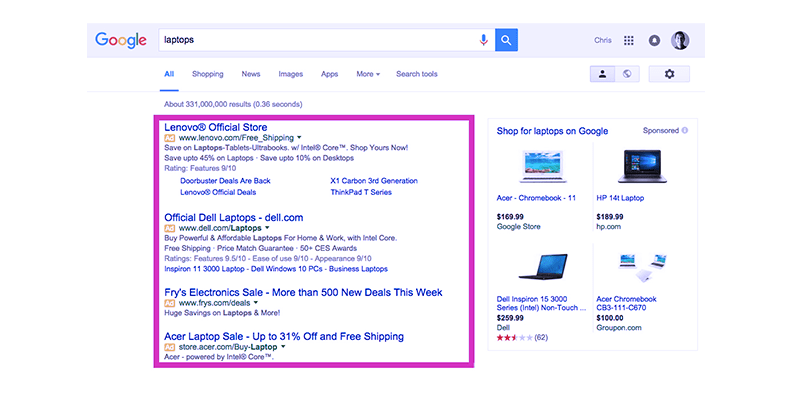This screenshot has height=400, width=800.
Task: Click the Sponsored label
Action: tap(661, 131)
